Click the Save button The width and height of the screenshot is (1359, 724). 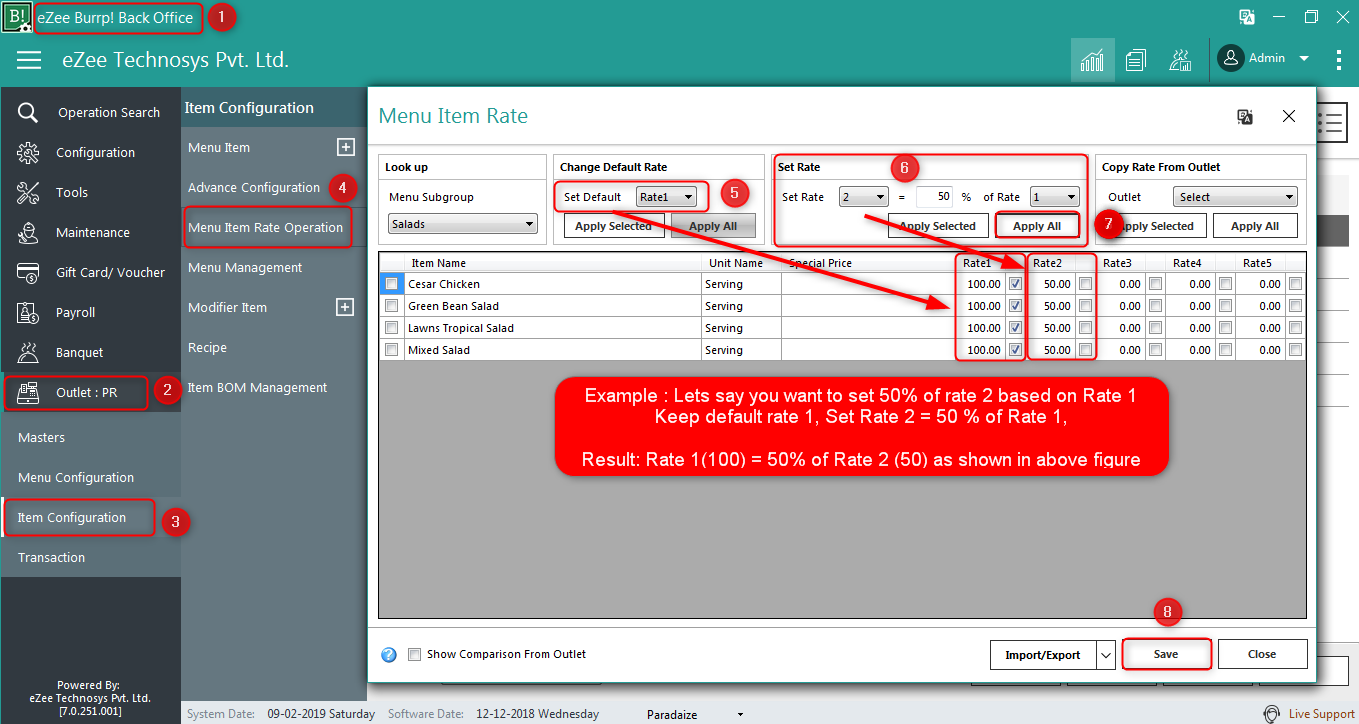pos(1166,655)
